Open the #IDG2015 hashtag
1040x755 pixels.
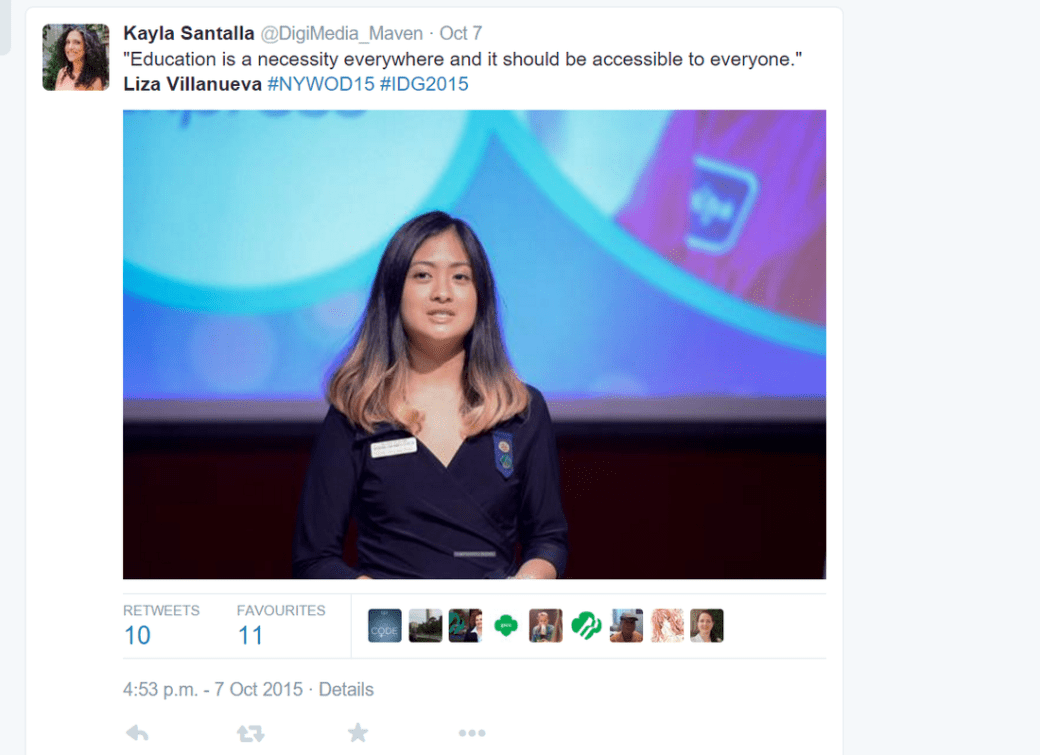pyautogui.click(x=424, y=84)
